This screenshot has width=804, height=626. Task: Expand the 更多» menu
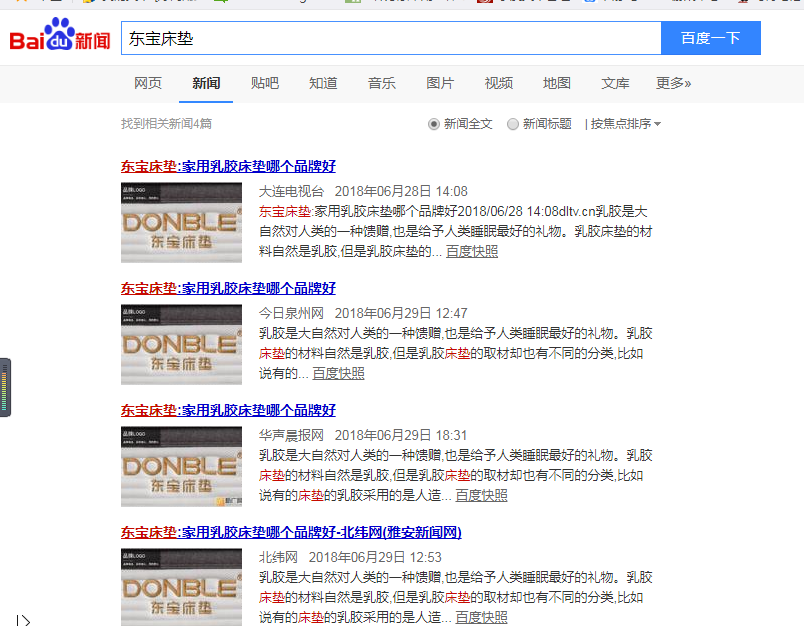[x=674, y=83]
